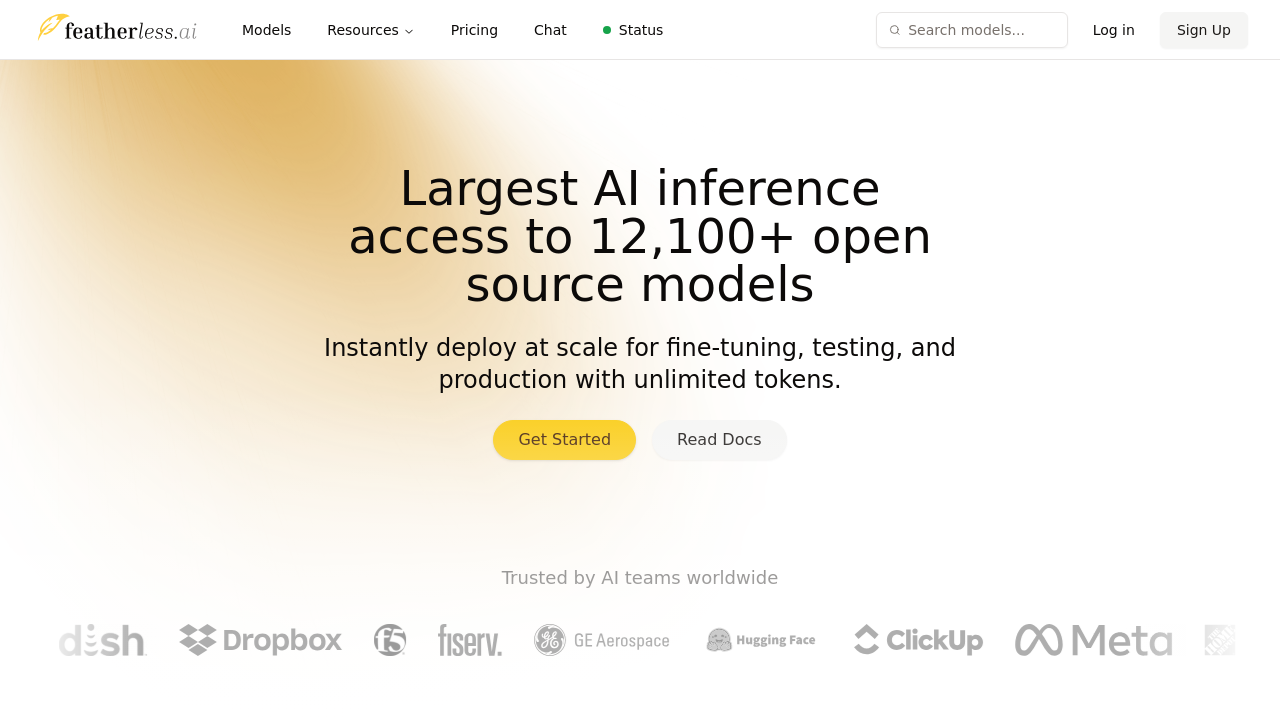Select the GE Aerospace logo
Image resolution: width=1280 pixels, height=720 pixels.
tap(601, 640)
